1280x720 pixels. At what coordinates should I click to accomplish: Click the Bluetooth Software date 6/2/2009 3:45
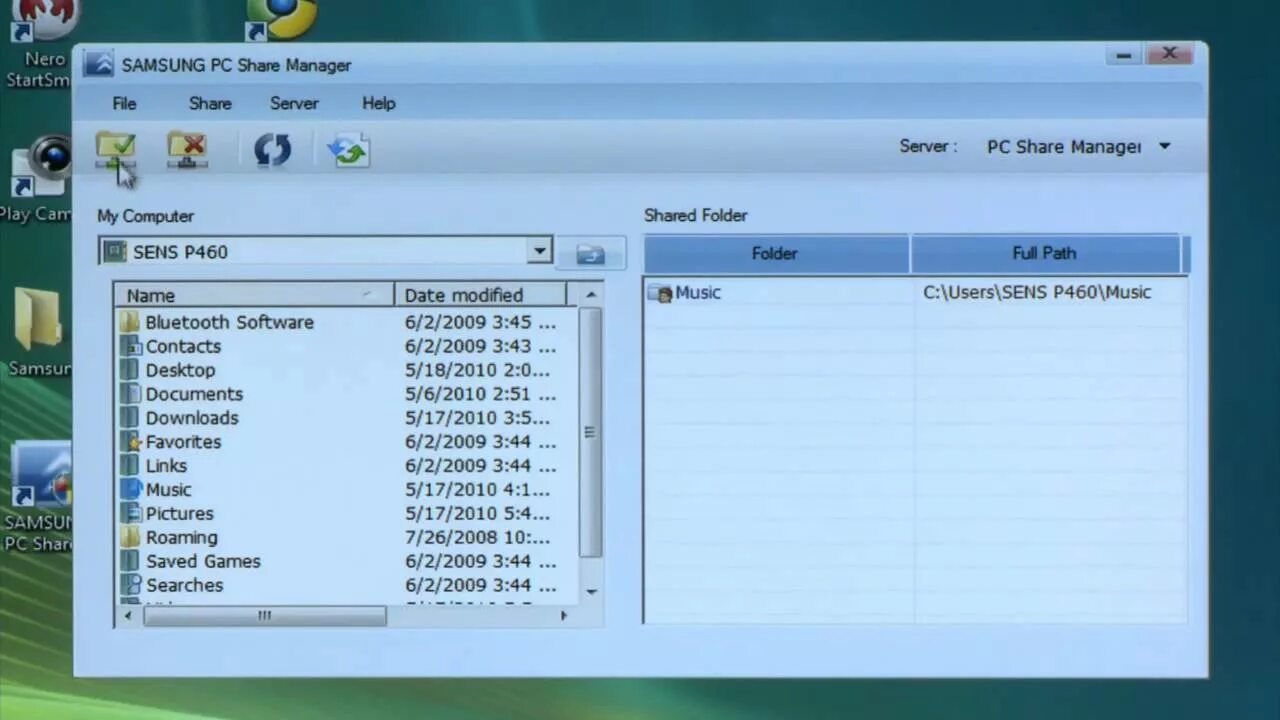[x=480, y=322]
